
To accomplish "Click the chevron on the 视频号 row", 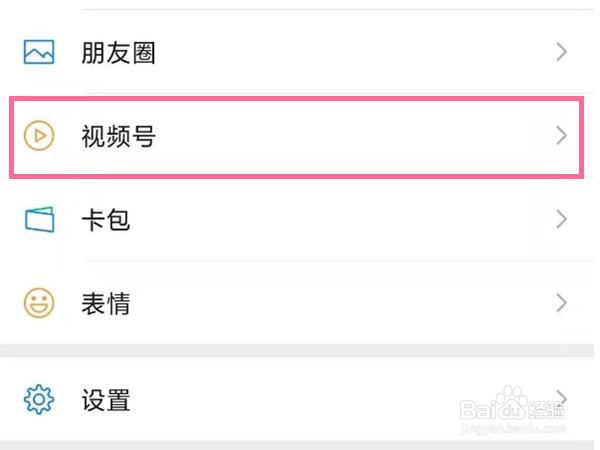I will pos(562,136).
